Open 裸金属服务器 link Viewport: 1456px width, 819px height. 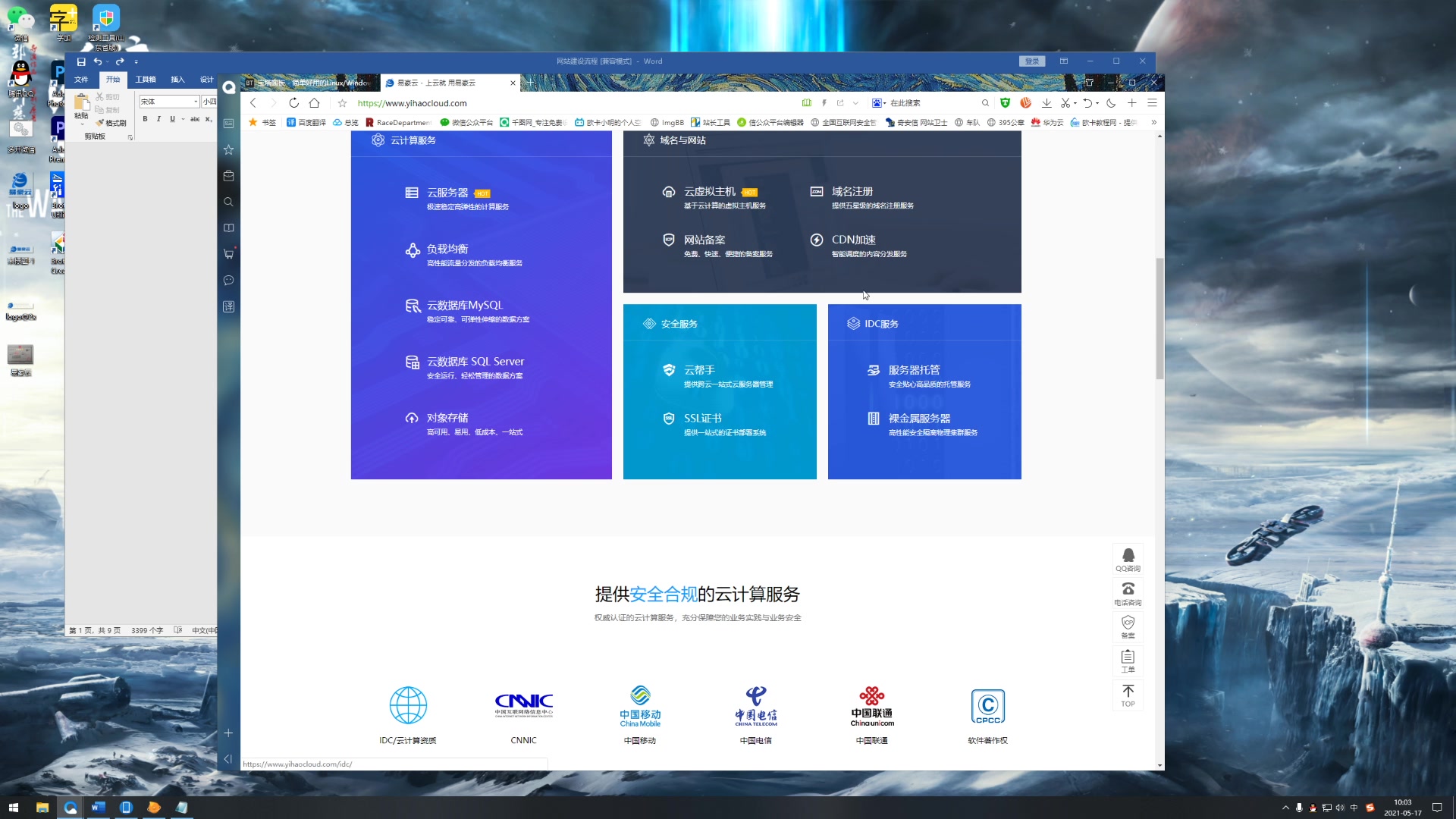(x=919, y=418)
